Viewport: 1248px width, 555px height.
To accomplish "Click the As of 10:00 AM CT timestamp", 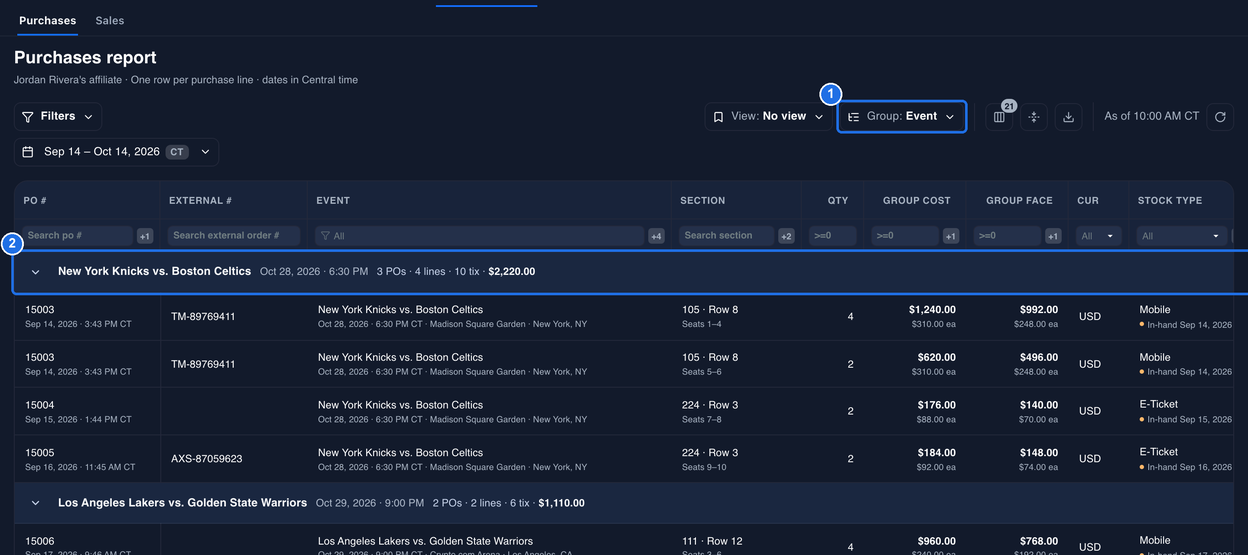I will pos(1151,117).
